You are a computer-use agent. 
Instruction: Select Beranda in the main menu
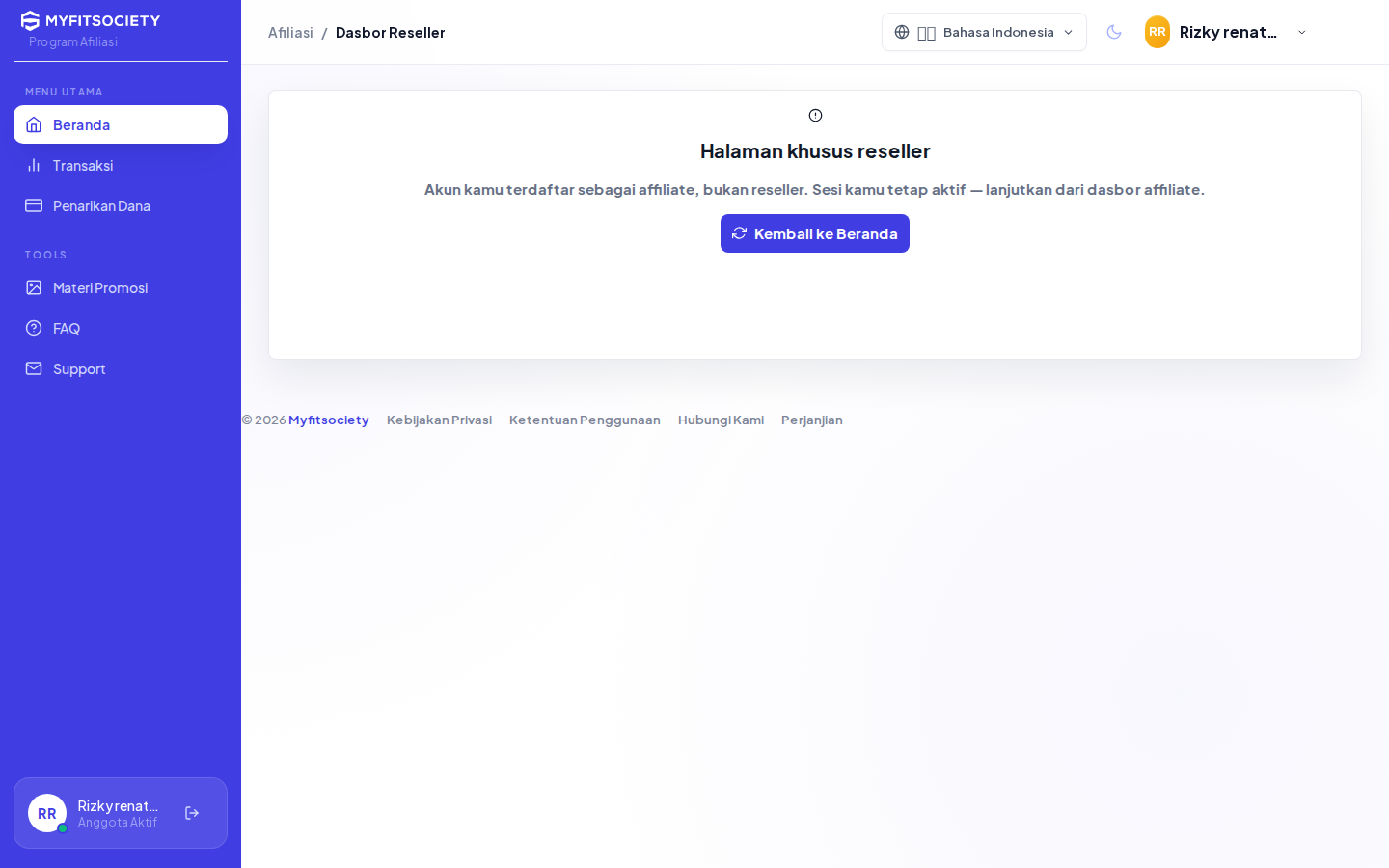click(x=121, y=124)
